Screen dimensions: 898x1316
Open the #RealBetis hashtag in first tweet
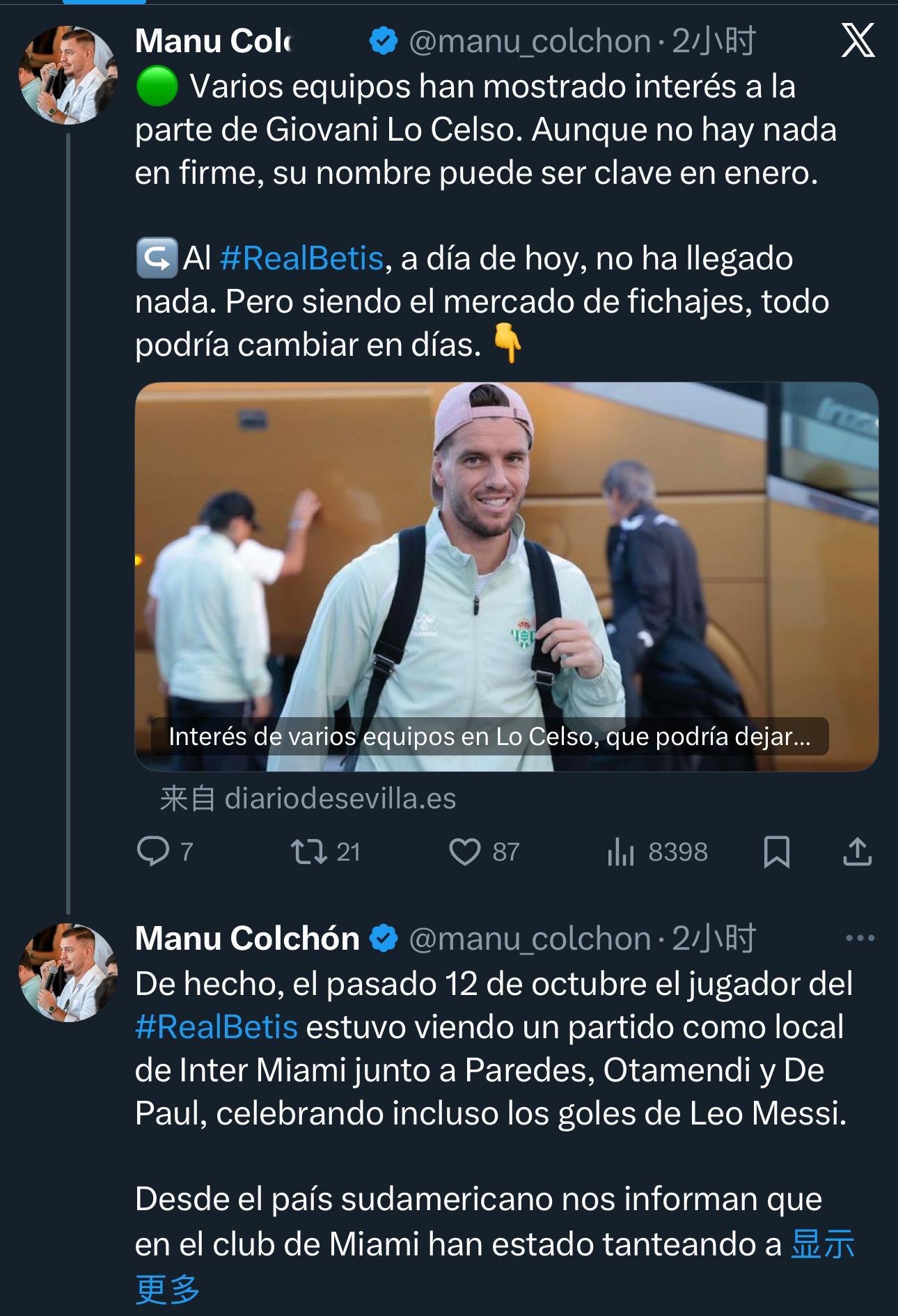[301, 258]
